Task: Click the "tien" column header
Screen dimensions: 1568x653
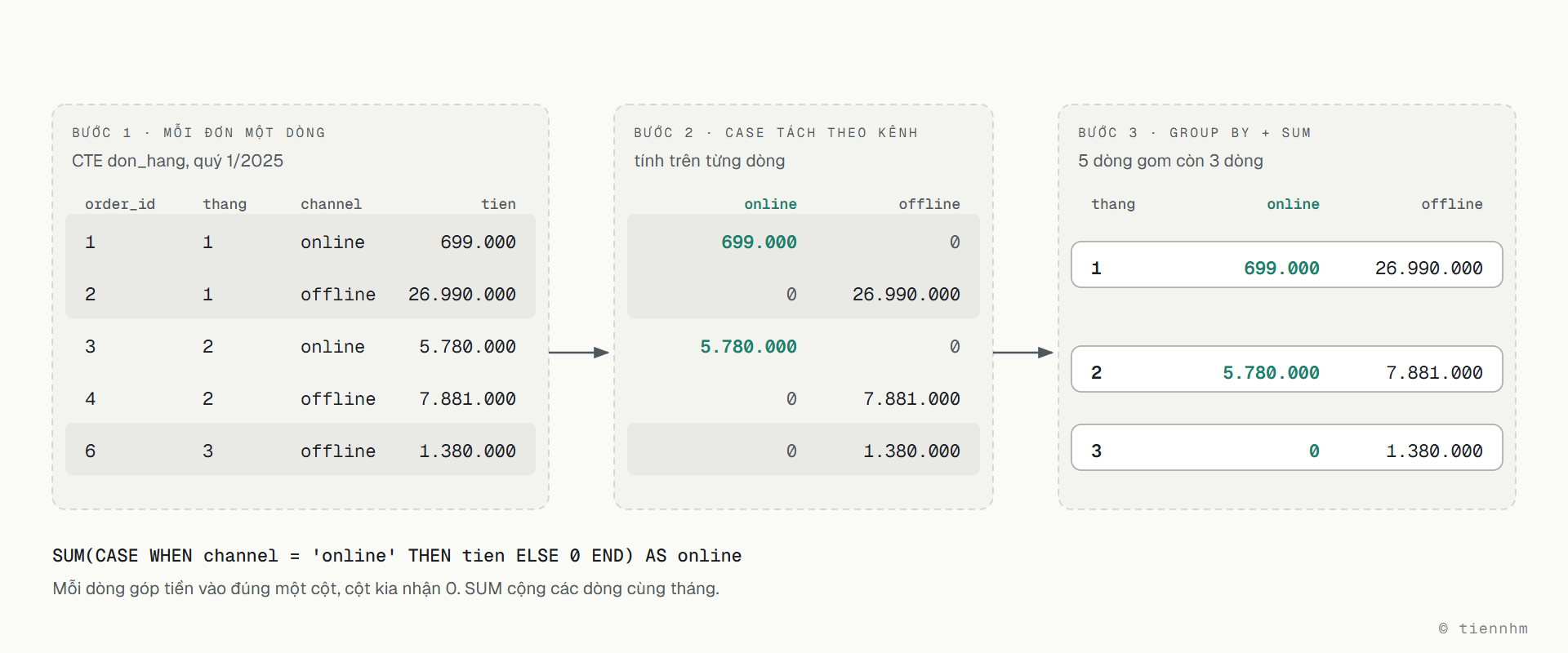Action: 498,204
